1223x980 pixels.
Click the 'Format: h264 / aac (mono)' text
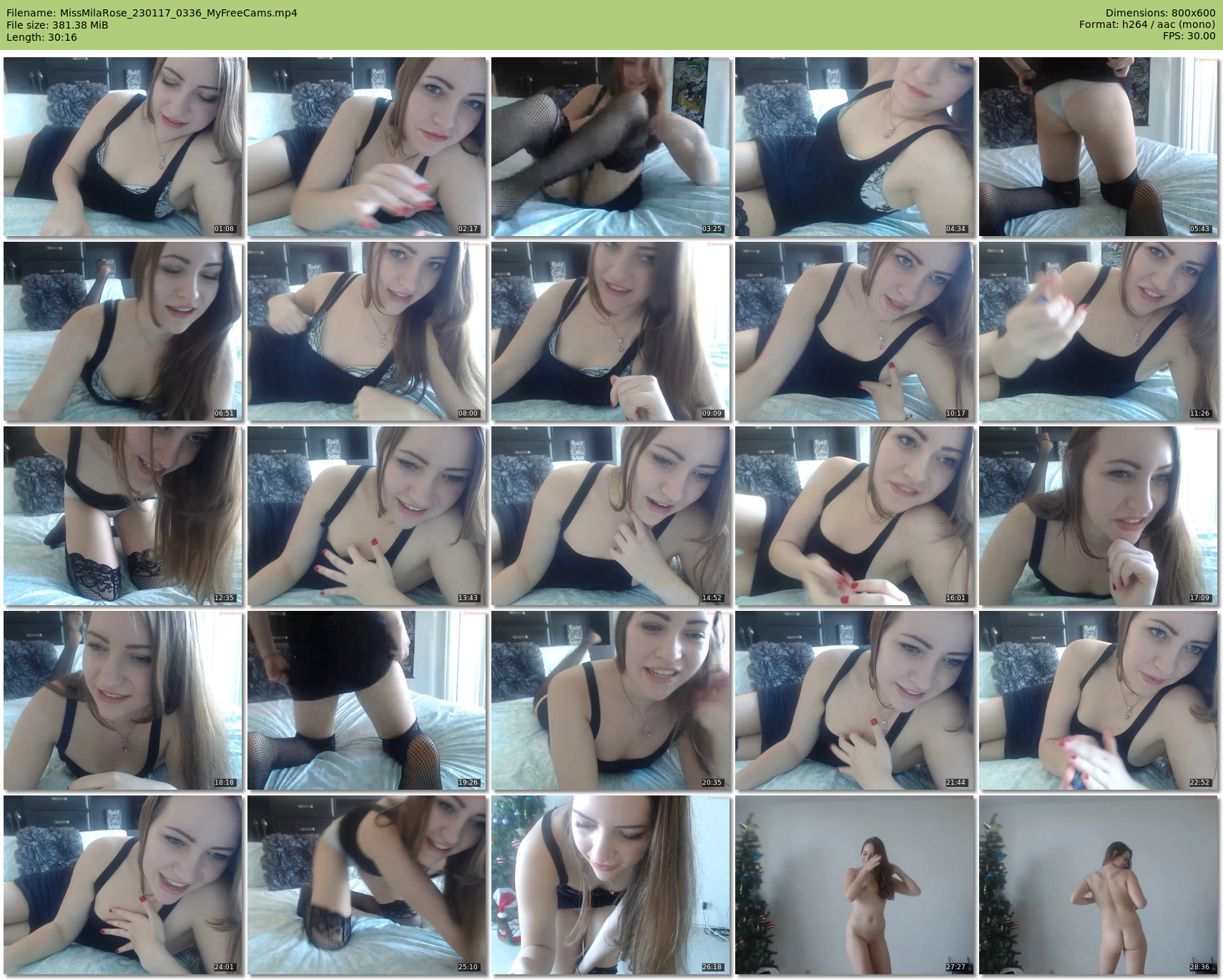pyautogui.click(x=1147, y=25)
